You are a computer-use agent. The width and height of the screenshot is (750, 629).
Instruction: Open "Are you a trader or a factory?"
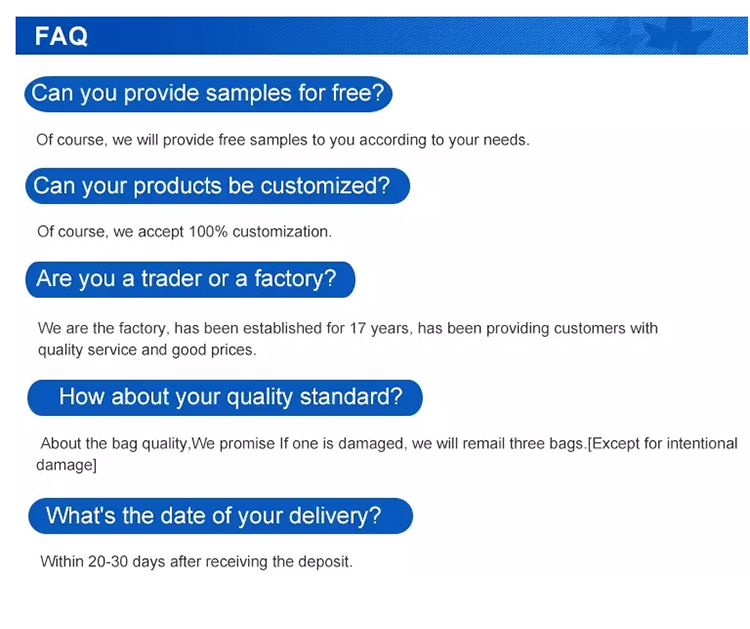[190, 279]
